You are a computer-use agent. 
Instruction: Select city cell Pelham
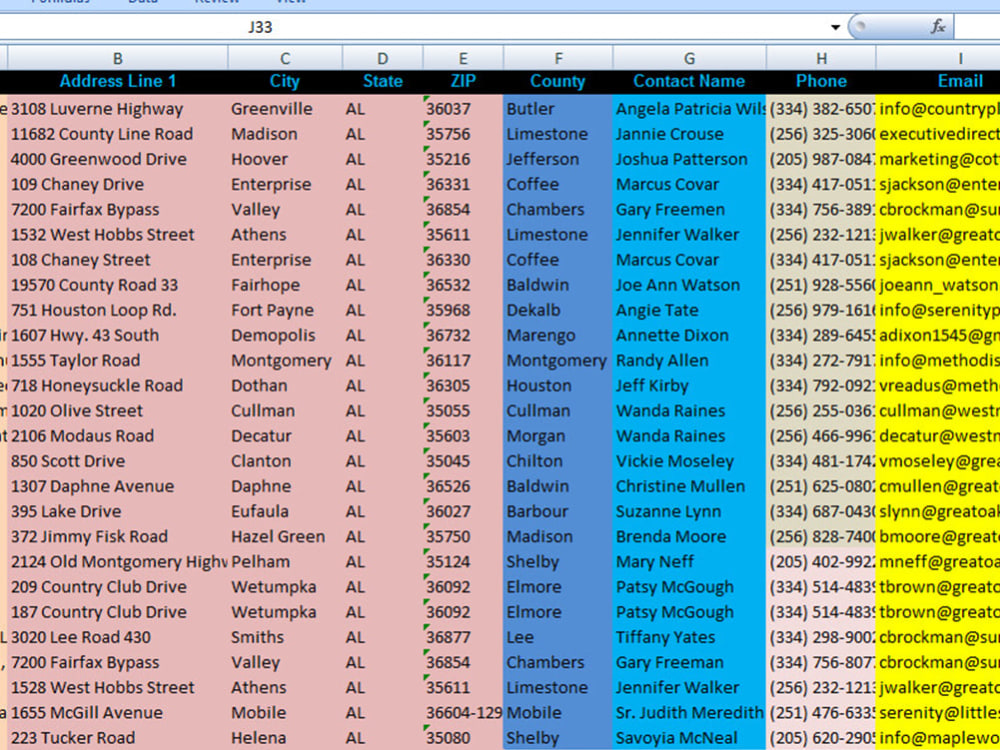tap(285, 562)
